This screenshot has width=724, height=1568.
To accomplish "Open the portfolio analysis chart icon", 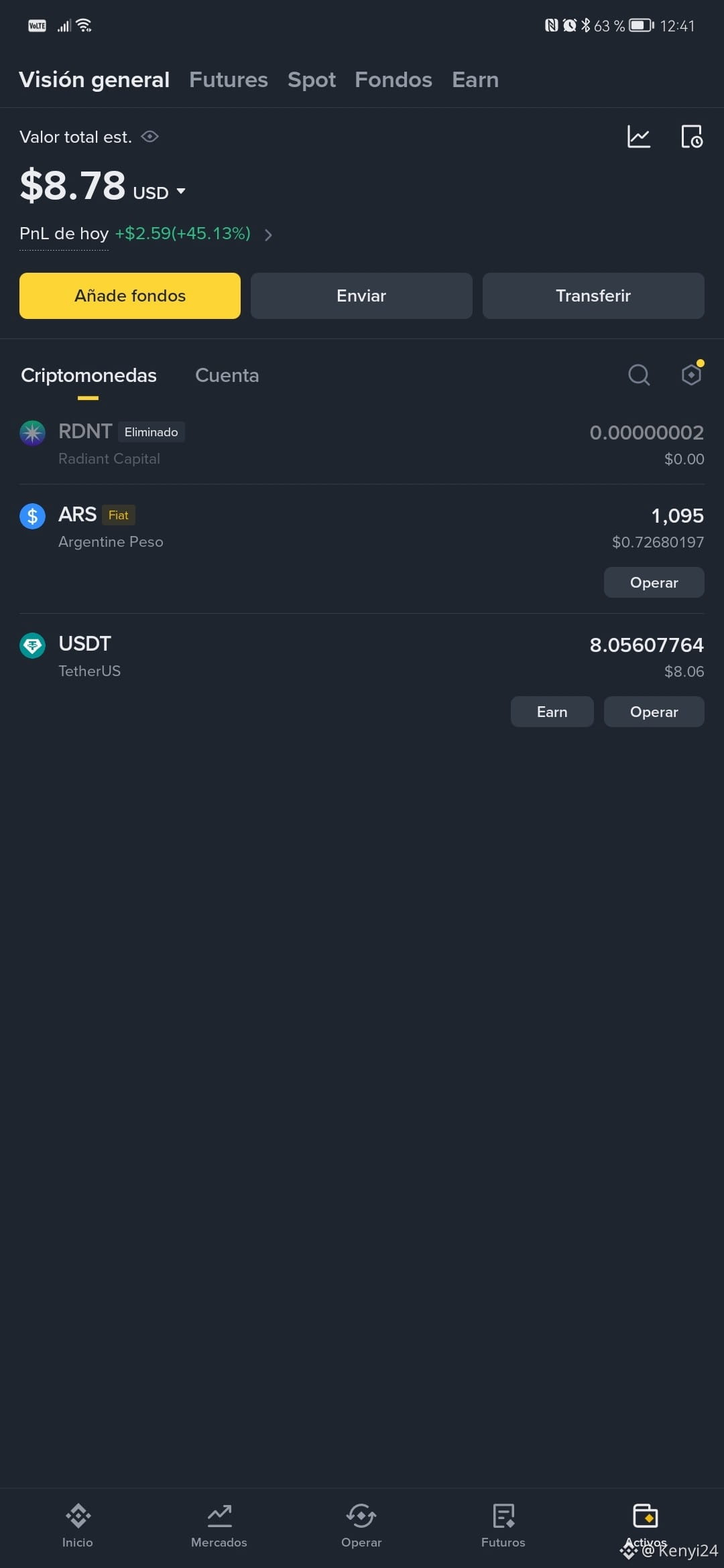I will [x=638, y=137].
